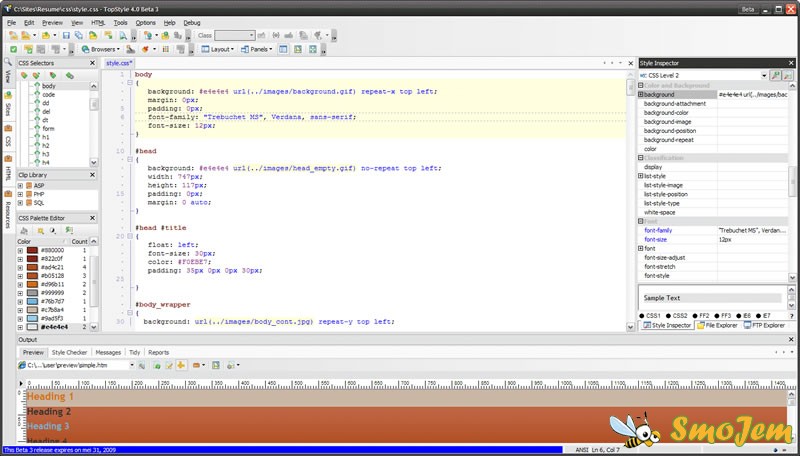The width and height of the screenshot is (800, 456).
Task: Click the Layout toolbar icon
Action: (205, 49)
